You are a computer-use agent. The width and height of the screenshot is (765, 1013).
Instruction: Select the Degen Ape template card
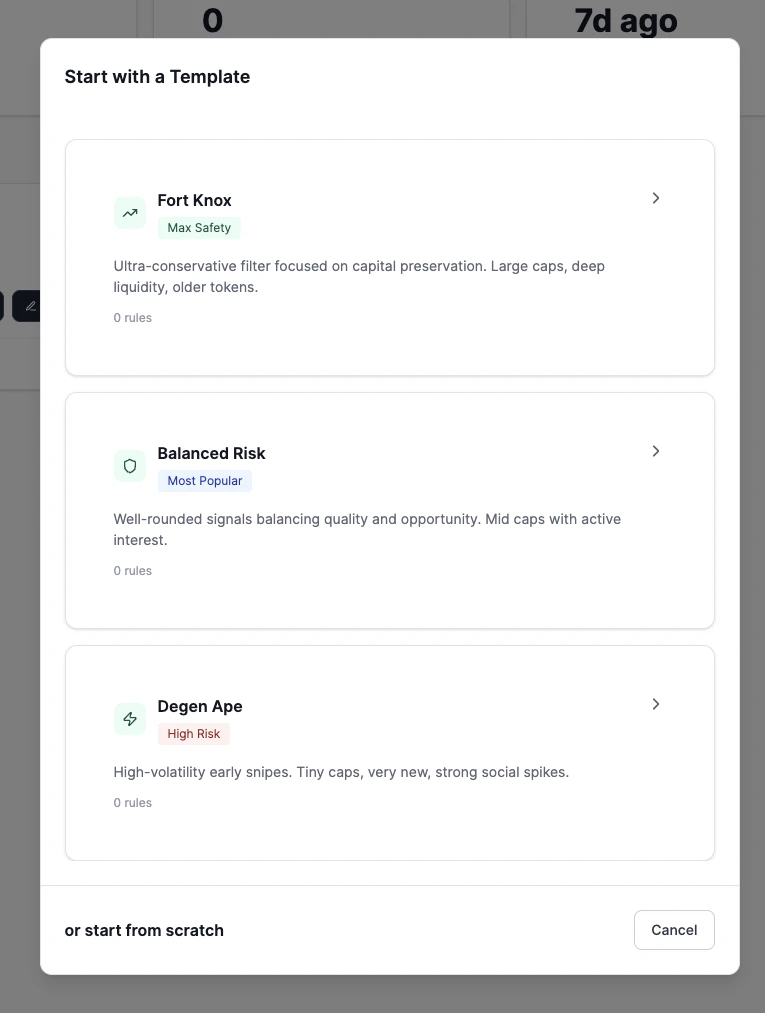tap(390, 752)
